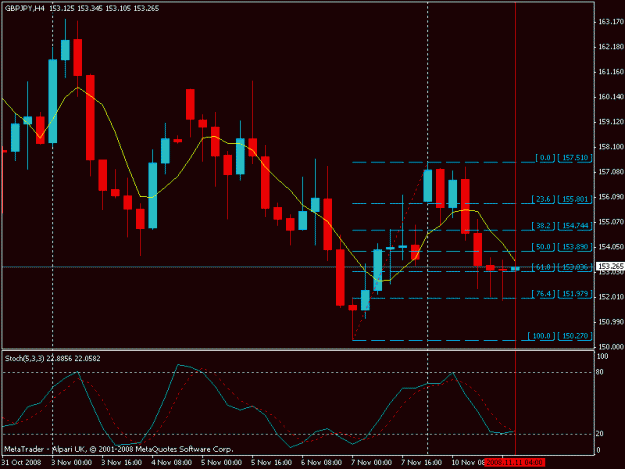
Task: Click the 150.000 price scale label
Action: [611, 347]
